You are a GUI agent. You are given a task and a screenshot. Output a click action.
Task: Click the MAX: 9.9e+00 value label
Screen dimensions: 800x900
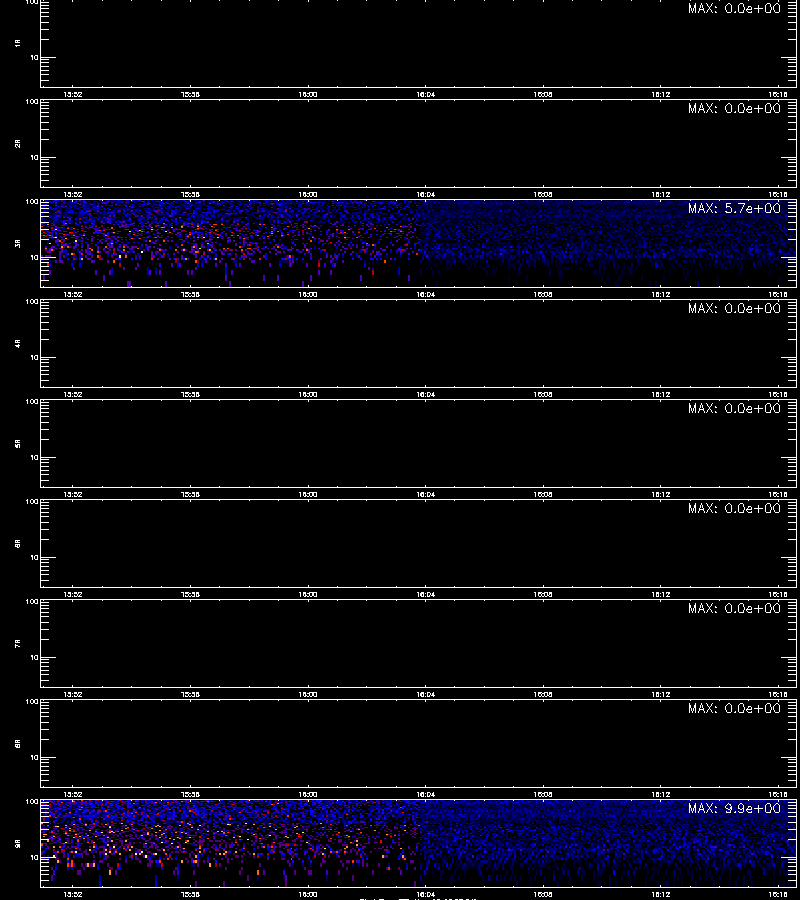[734, 808]
